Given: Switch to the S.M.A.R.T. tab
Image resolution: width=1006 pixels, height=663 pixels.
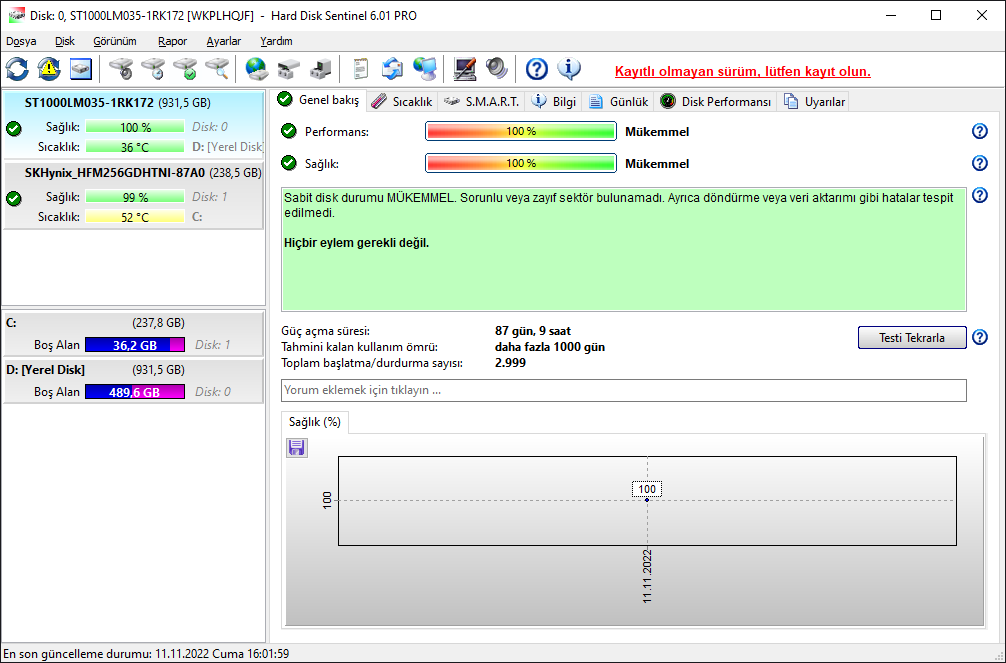Looking at the screenshot, I should tap(482, 101).
